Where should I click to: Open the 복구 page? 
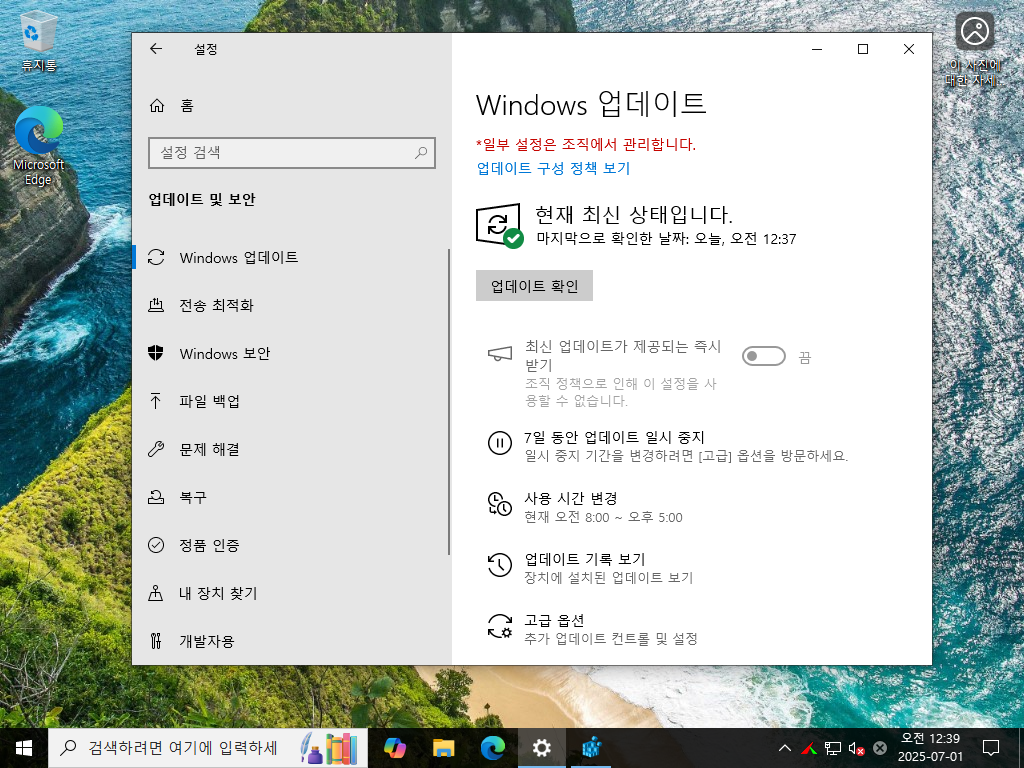[291, 497]
